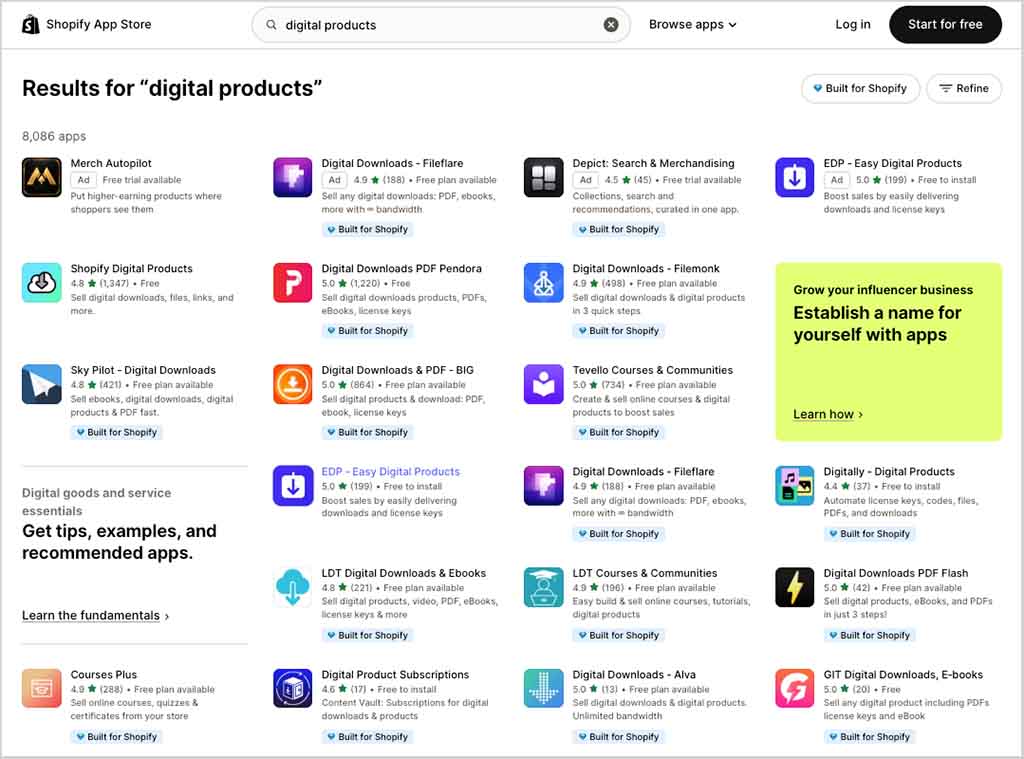The image size is (1024, 759).
Task: Open Digital Downloads & PDF - BIG icon
Action: (x=293, y=384)
